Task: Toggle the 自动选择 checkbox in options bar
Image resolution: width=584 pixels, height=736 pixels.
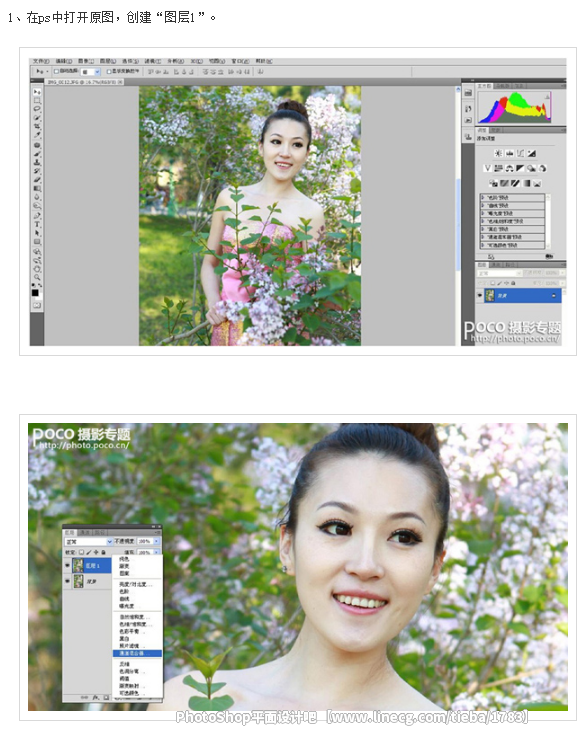Action: click(56, 71)
